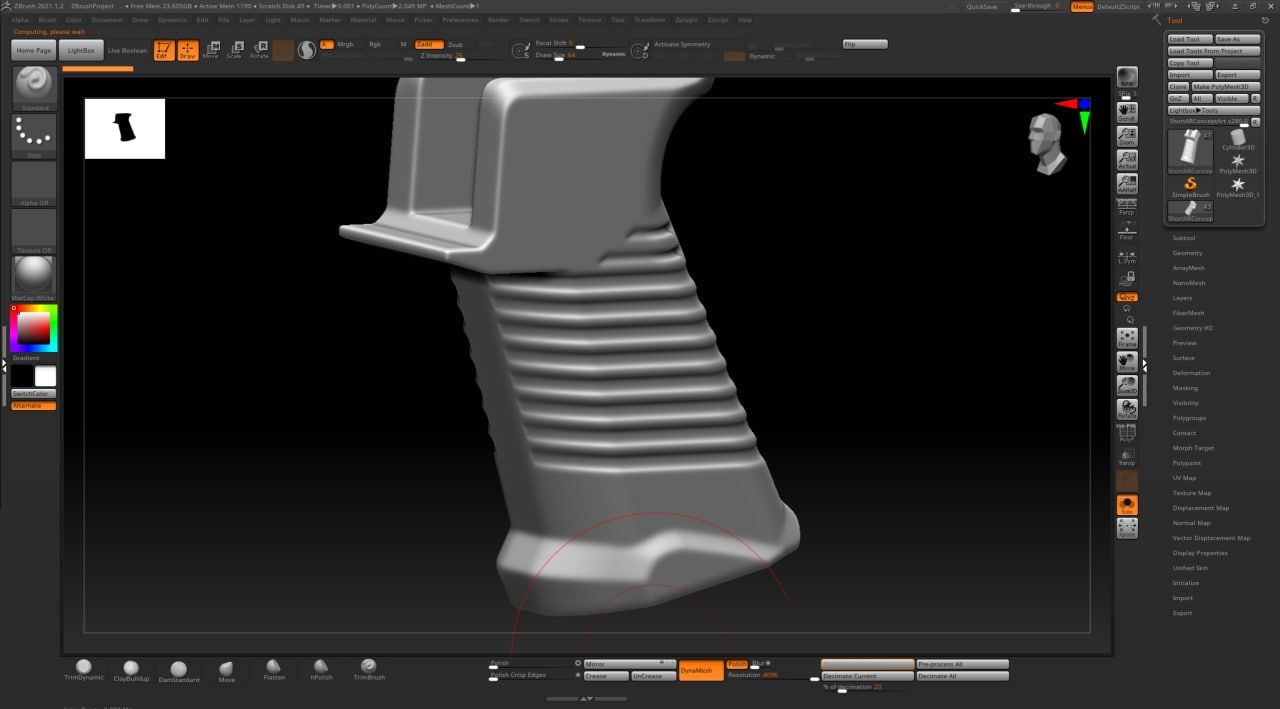Image resolution: width=1280 pixels, height=709 pixels.
Task: Expand the FiberMesh section
Action: pos(1189,313)
